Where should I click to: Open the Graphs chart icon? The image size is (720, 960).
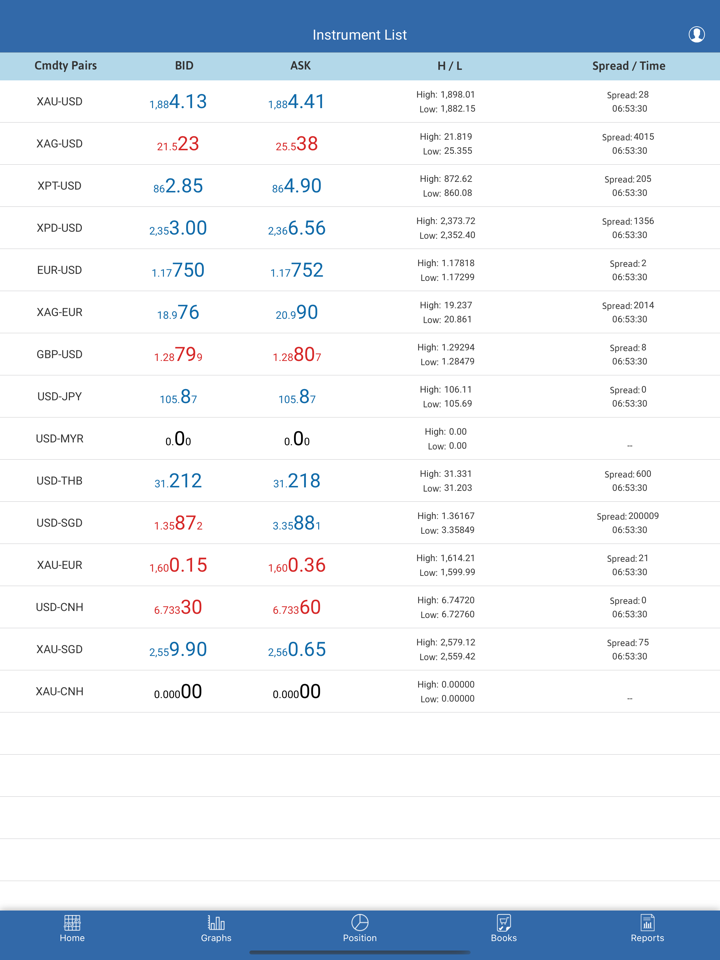pos(216,923)
